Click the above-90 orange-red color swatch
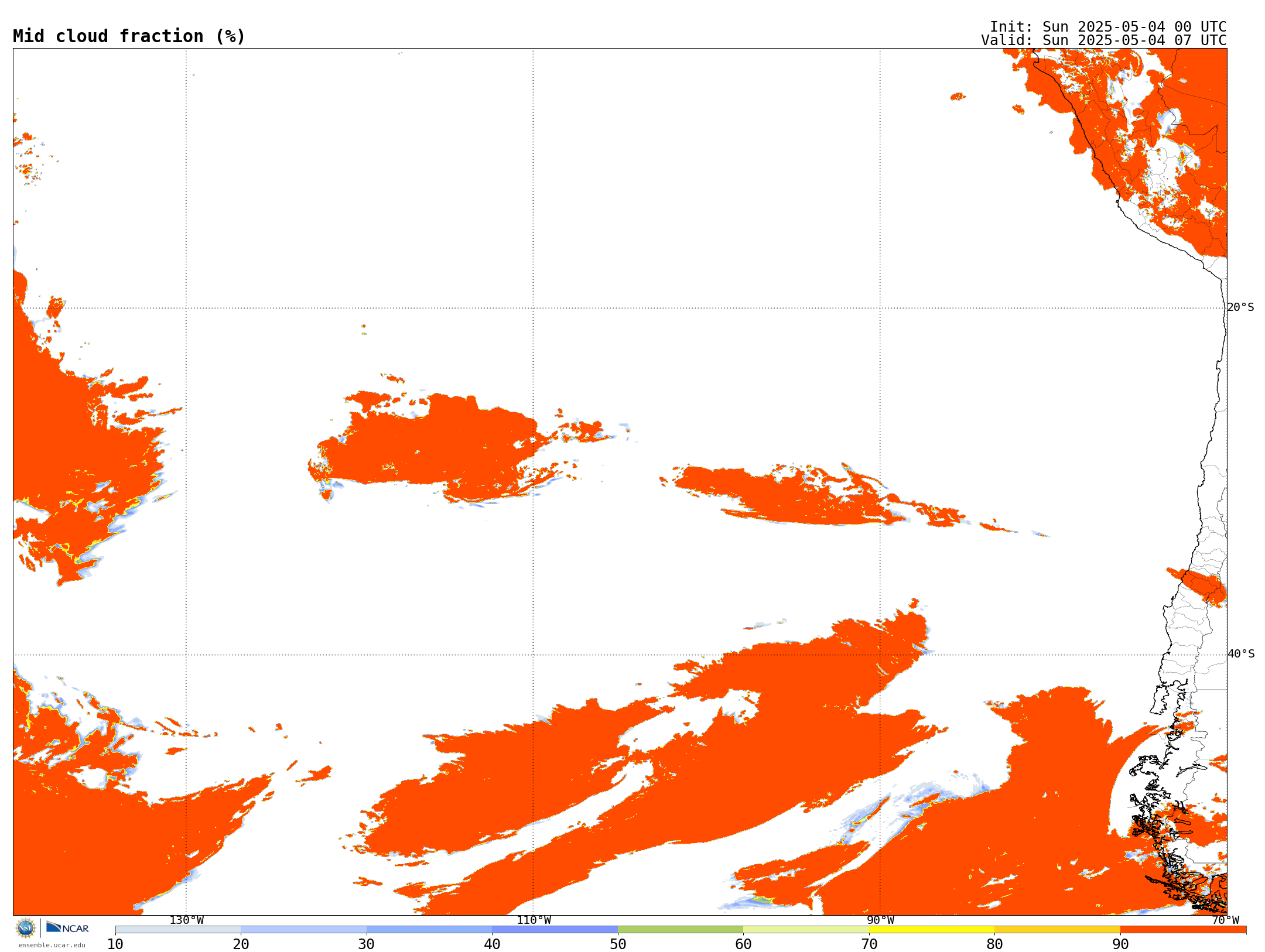Screen dimensions: 1265x952 point(1183,930)
